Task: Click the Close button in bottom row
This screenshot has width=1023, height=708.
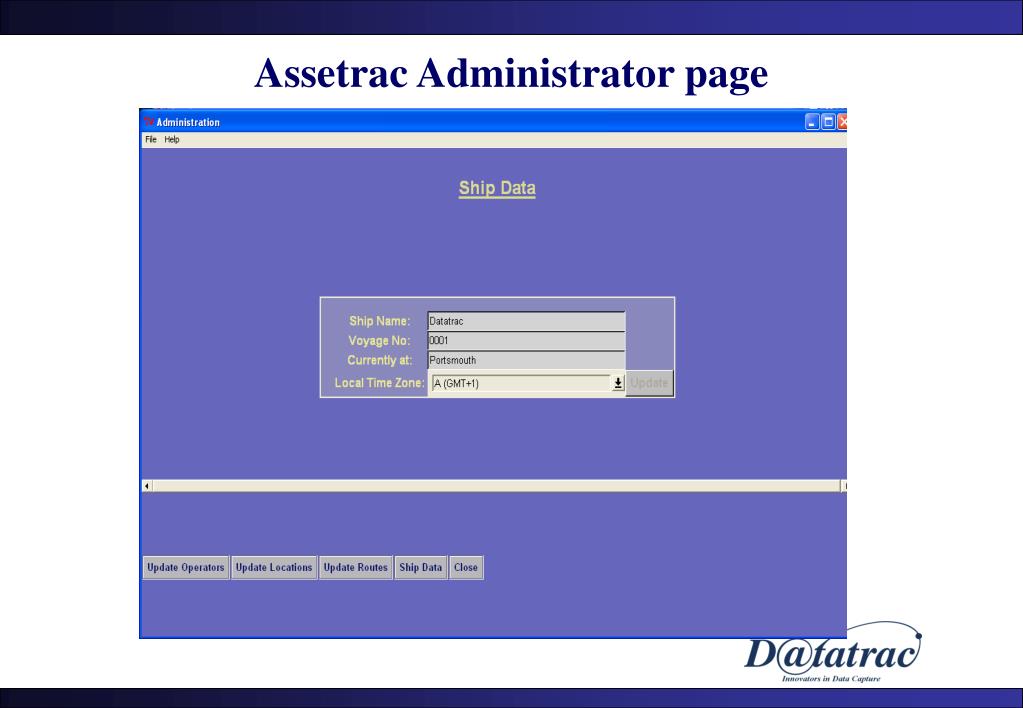Action: tap(466, 567)
